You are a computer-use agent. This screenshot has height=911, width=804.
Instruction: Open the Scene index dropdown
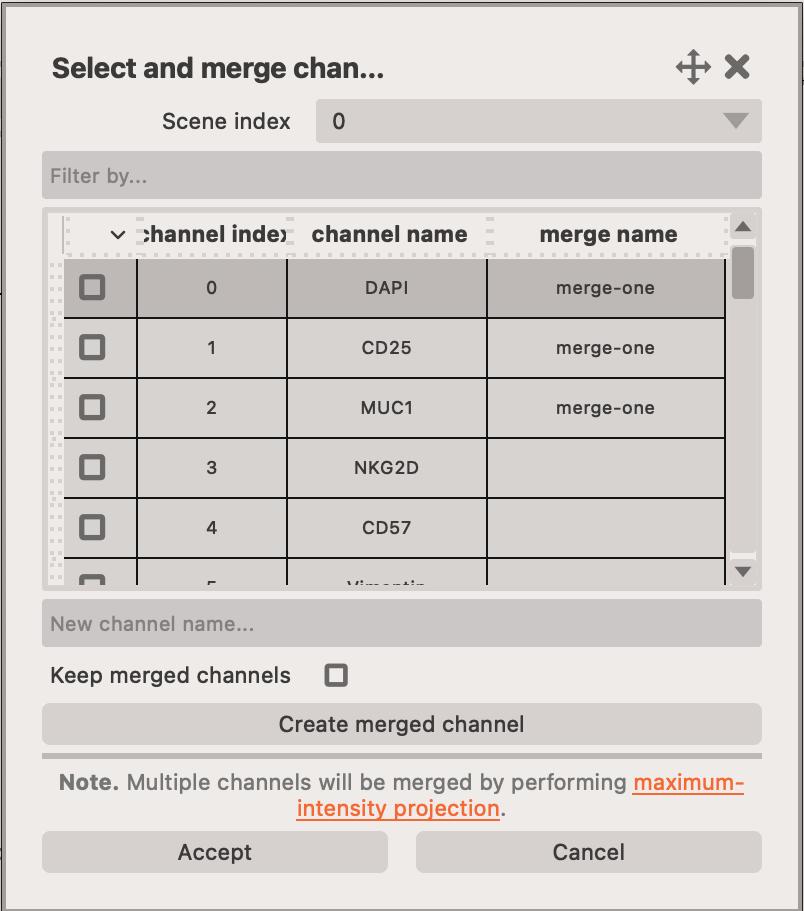pyautogui.click(x=538, y=121)
